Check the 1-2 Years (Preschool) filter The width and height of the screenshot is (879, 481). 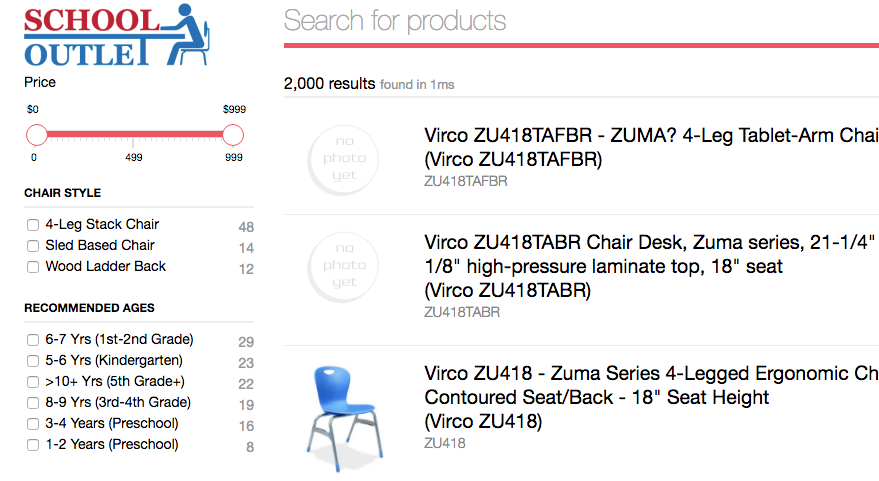pos(33,445)
